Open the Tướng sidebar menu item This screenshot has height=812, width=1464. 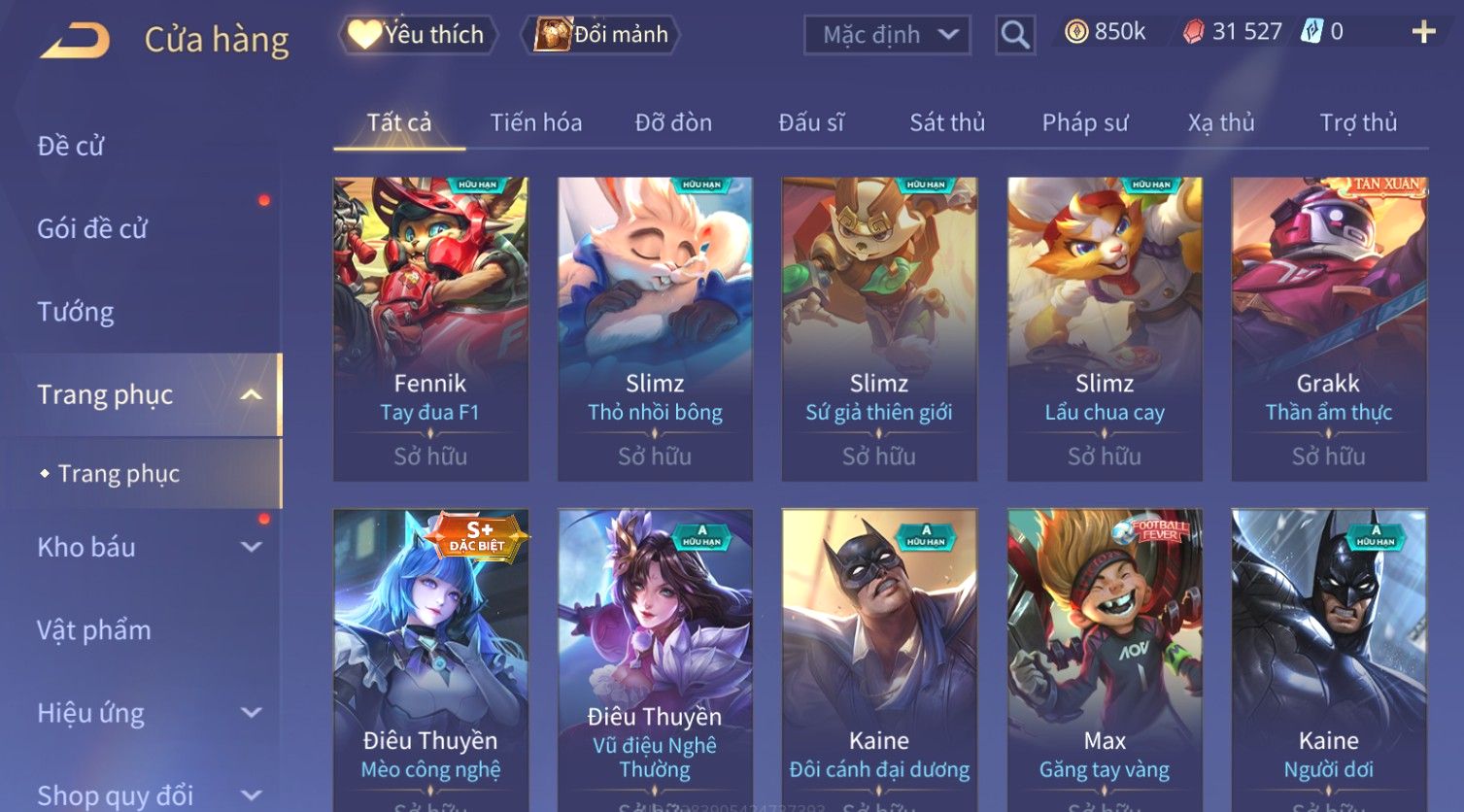76,312
